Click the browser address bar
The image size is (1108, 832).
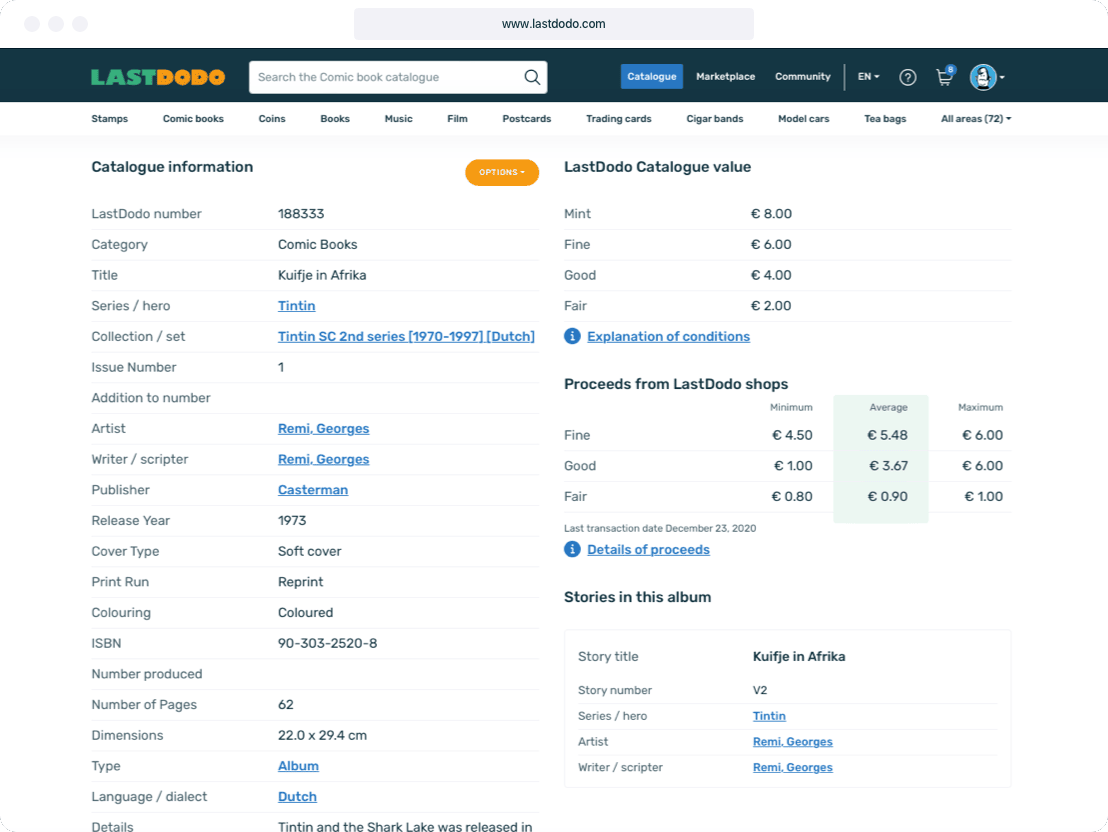pyautogui.click(x=553, y=24)
